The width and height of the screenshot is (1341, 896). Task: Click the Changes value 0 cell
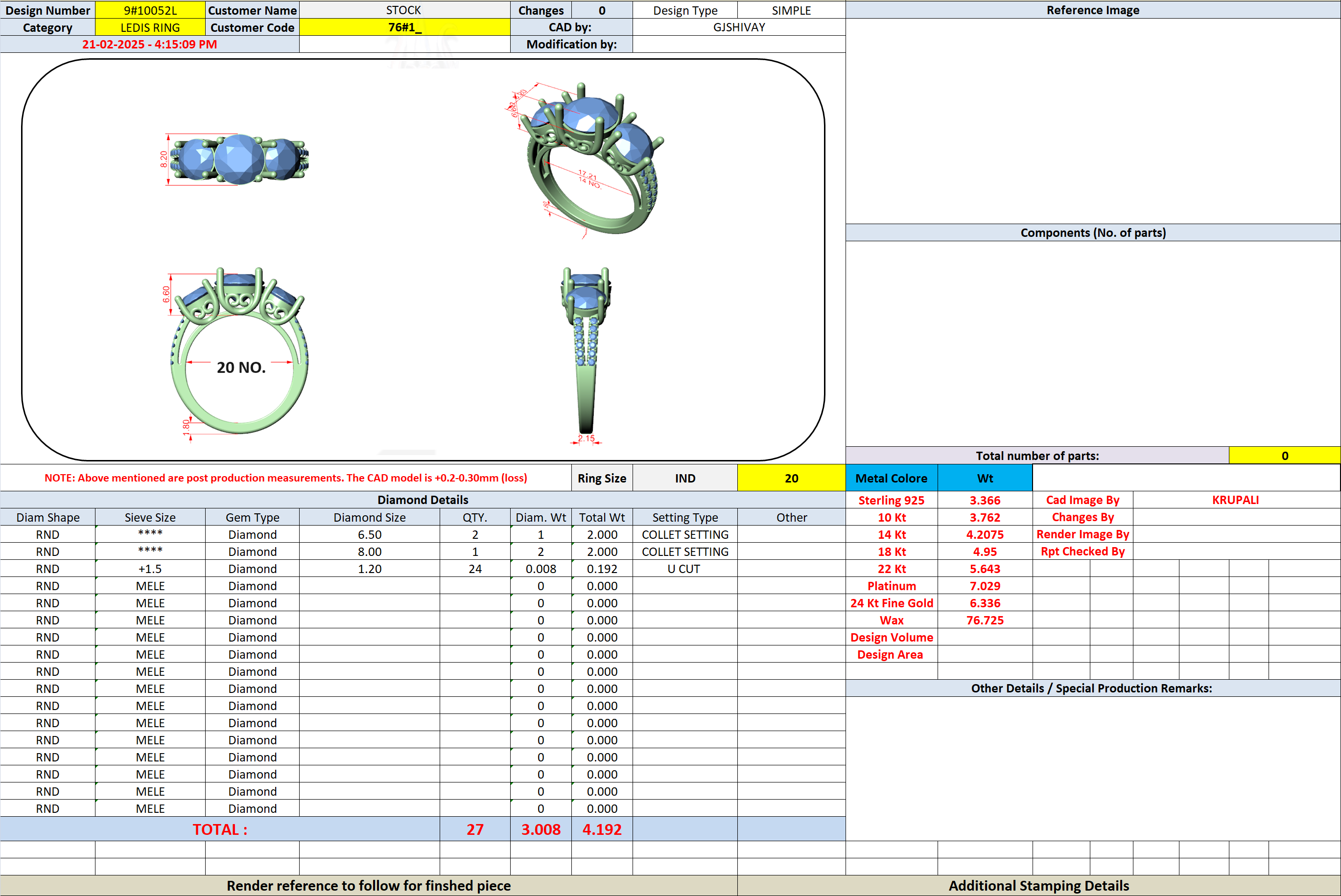pyautogui.click(x=602, y=10)
